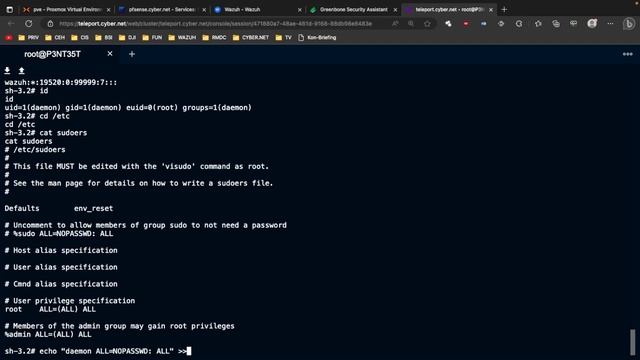Open the feedback chat icon in toolbar
The image size is (640, 360).
tap(573, 24)
